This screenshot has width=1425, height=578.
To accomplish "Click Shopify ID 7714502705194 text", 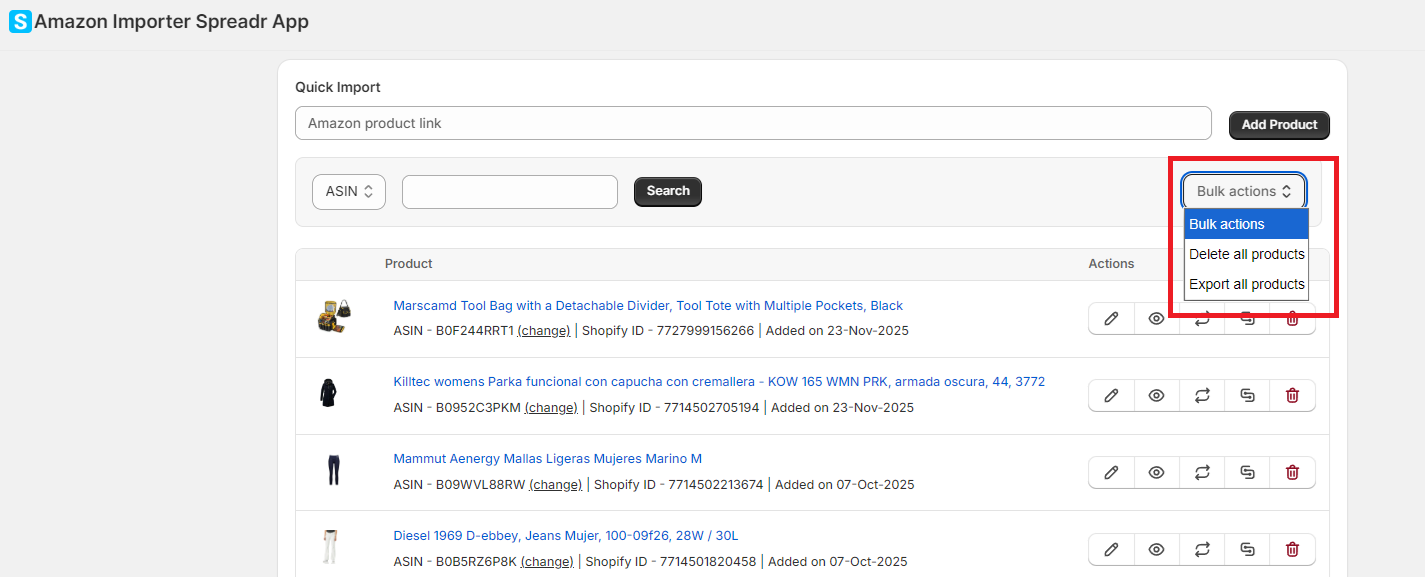I will [675, 408].
